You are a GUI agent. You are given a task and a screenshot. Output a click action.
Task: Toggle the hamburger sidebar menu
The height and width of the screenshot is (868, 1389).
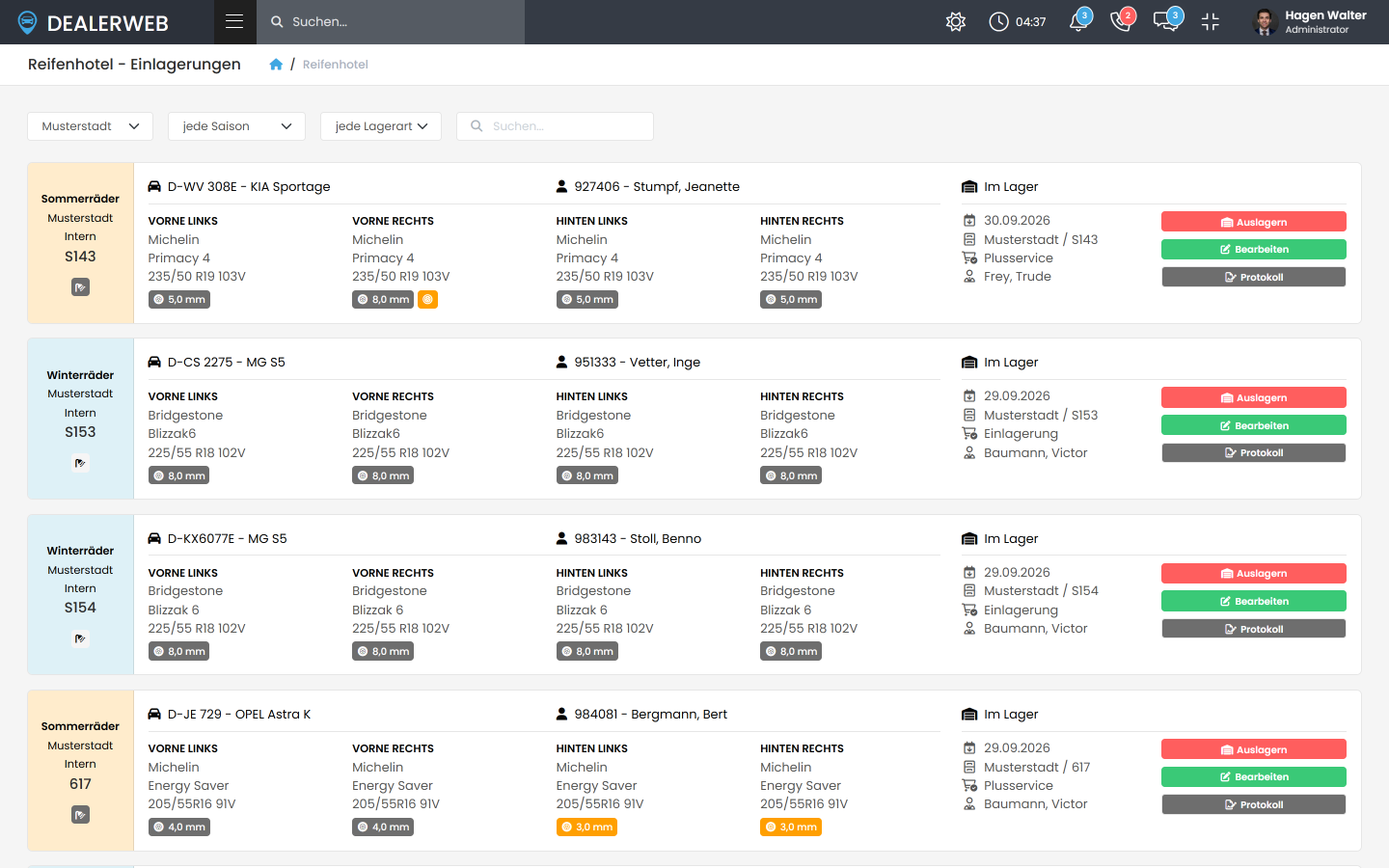coord(234,21)
